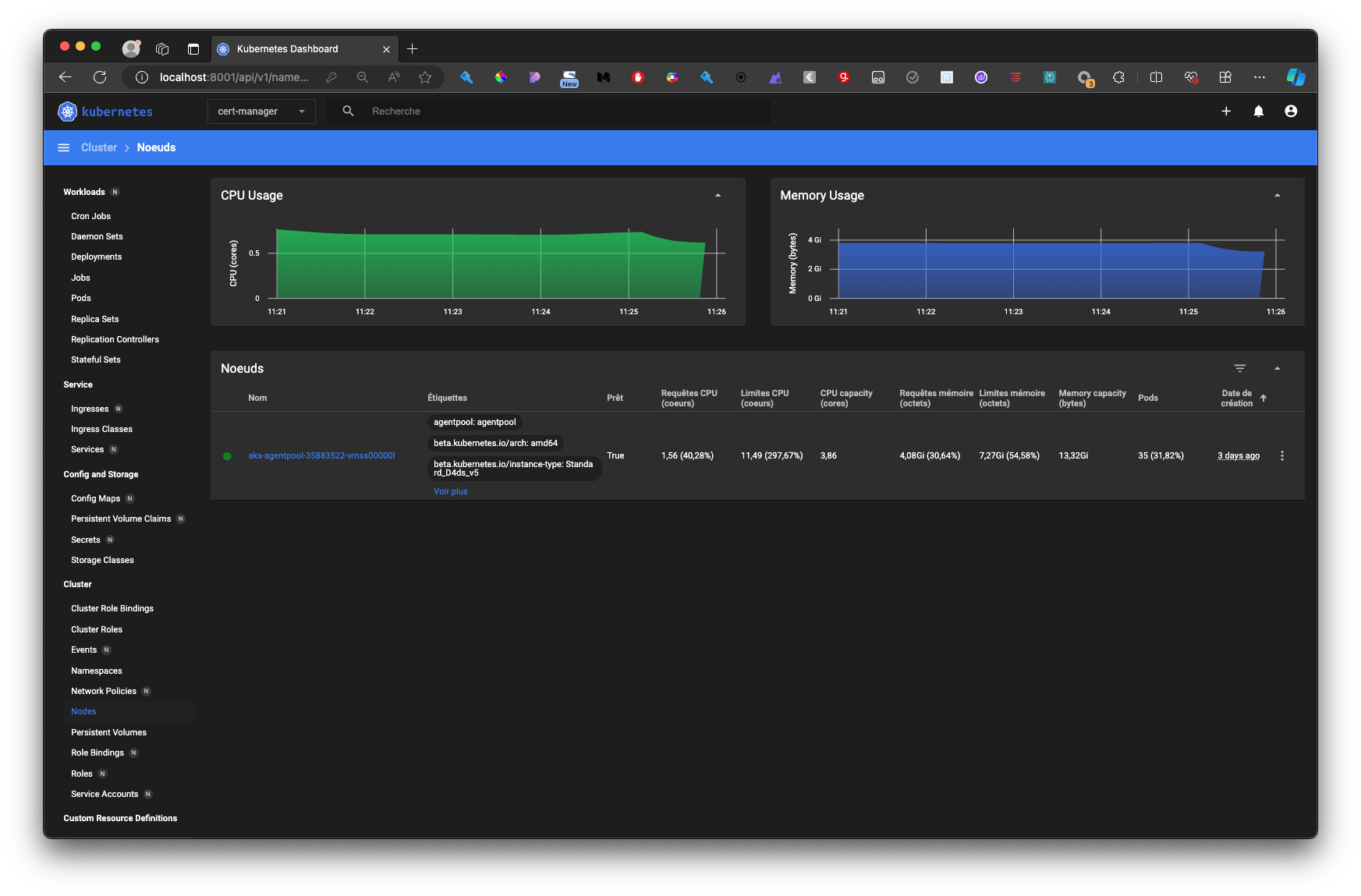Screen dimensions: 1361x896
Task: Click the Kubernetes logo icon
Action: [68, 112]
